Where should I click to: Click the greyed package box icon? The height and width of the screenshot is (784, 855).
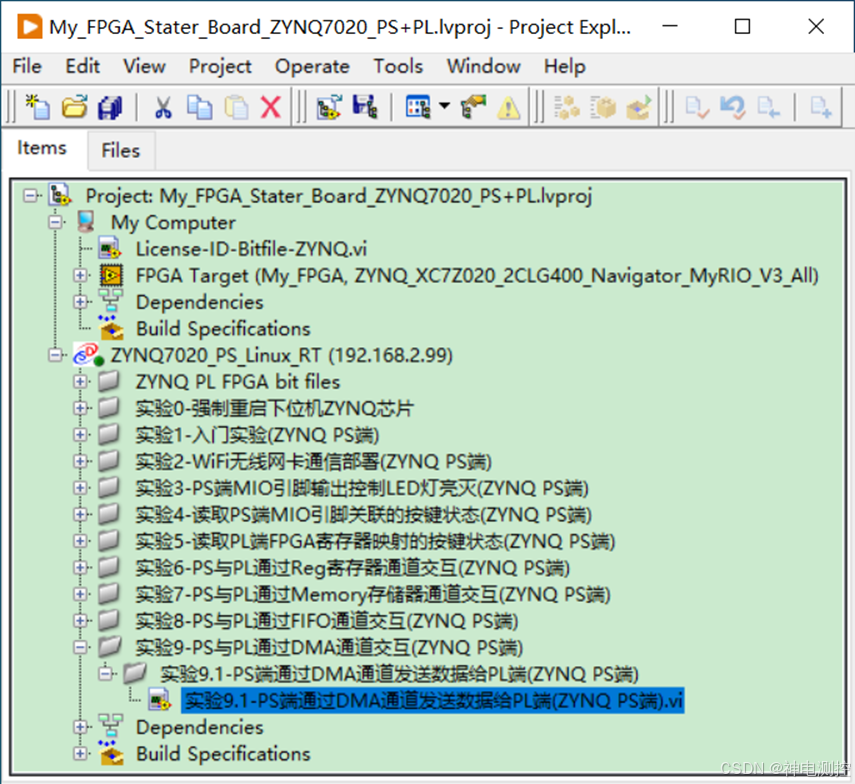point(603,107)
